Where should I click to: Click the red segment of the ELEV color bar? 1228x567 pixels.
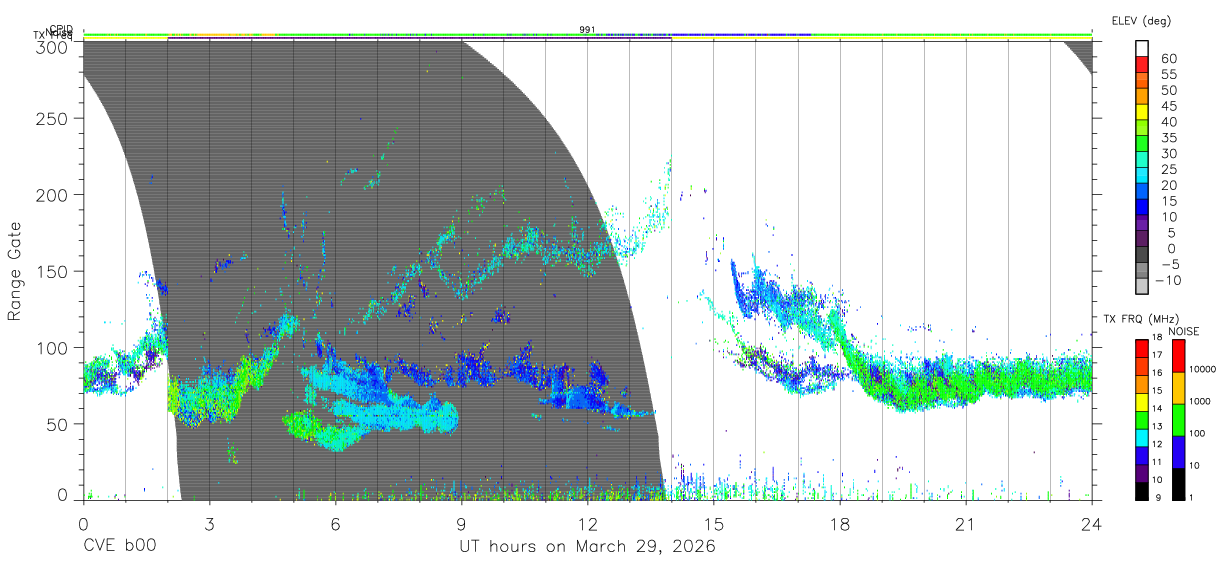coord(1142,66)
